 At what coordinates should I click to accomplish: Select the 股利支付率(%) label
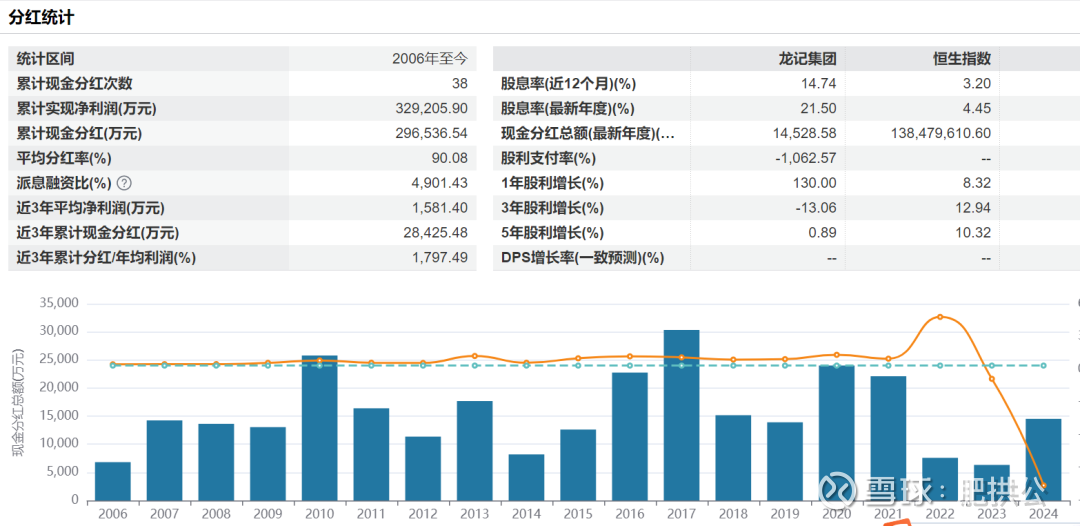click(548, 158)
